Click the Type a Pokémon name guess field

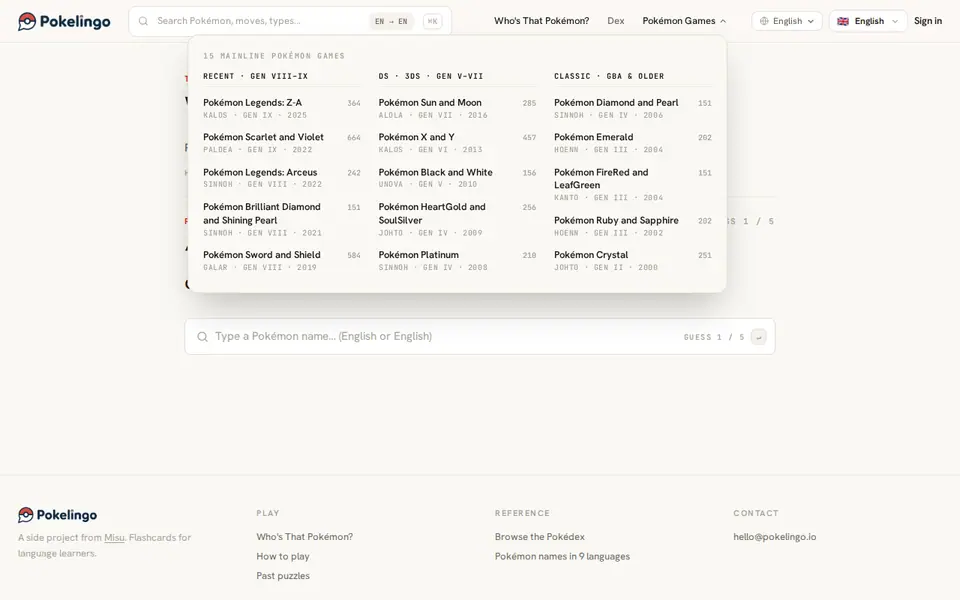click(480, 336)
